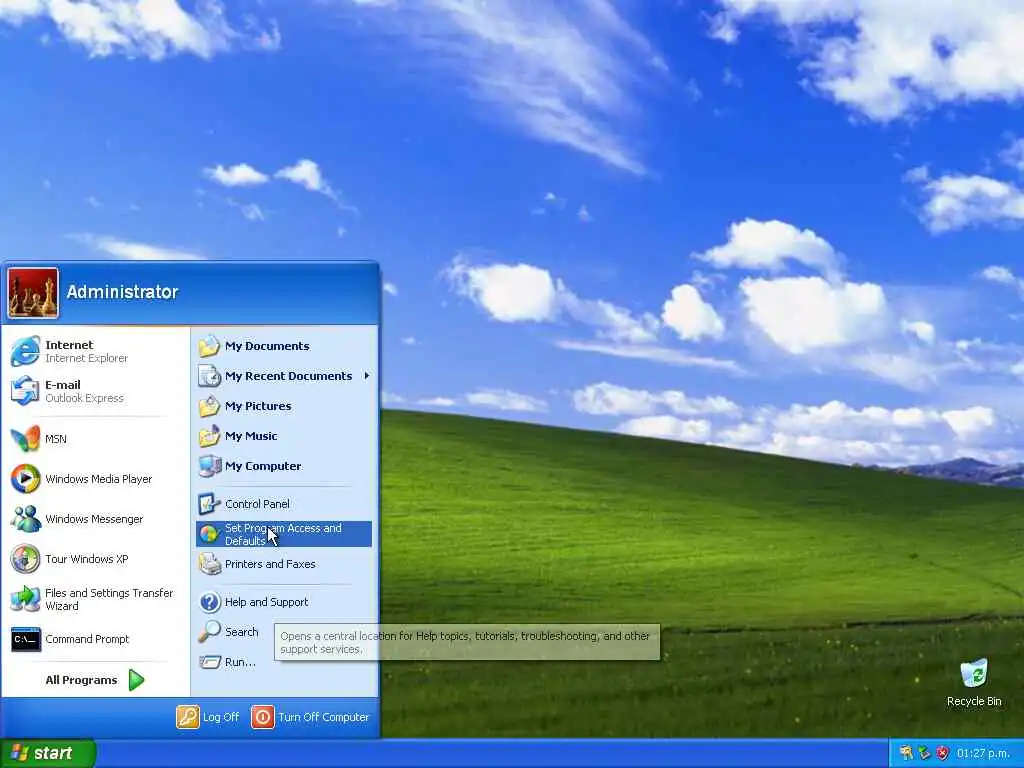Click the My Documents folder icon
Image resolution: width=1024 pixels, height=768 pixels.
click(209, 346)
